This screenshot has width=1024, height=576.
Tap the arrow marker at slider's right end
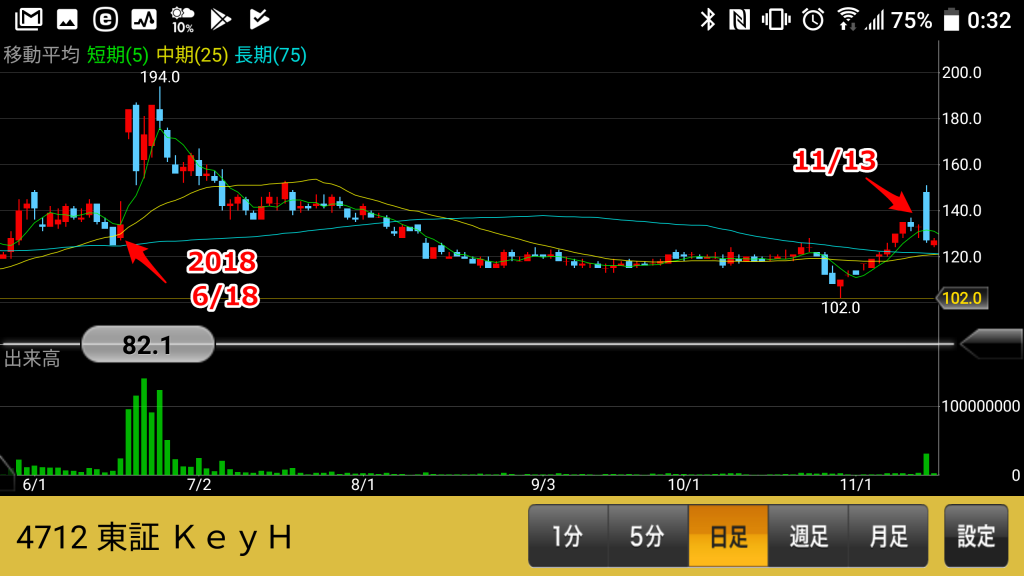(991, 344)
